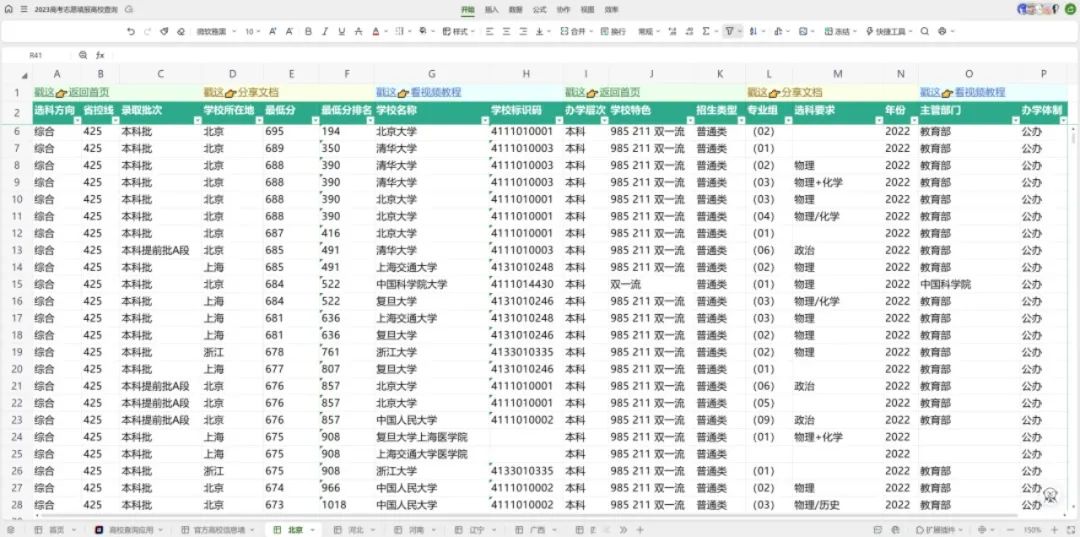Open the 快捷工具 quick tools menu
This screenshot has width=1080, height=537.
tap(890, 32)
